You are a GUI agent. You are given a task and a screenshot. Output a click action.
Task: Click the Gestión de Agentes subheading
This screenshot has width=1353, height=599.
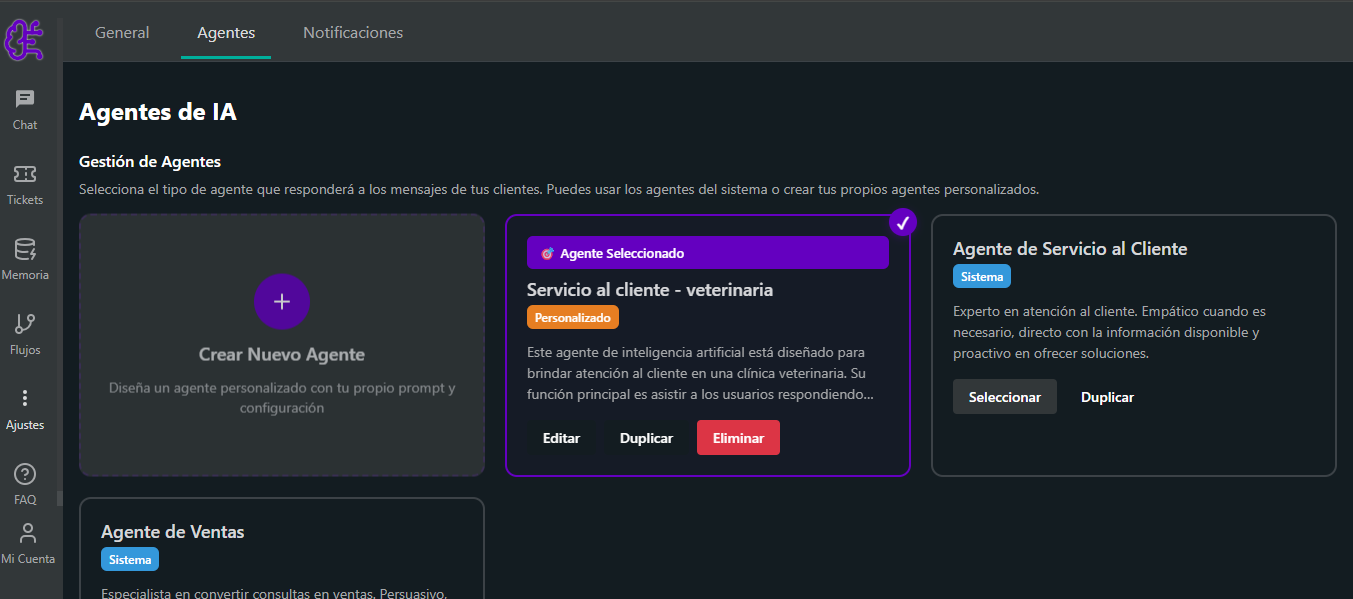150,162
